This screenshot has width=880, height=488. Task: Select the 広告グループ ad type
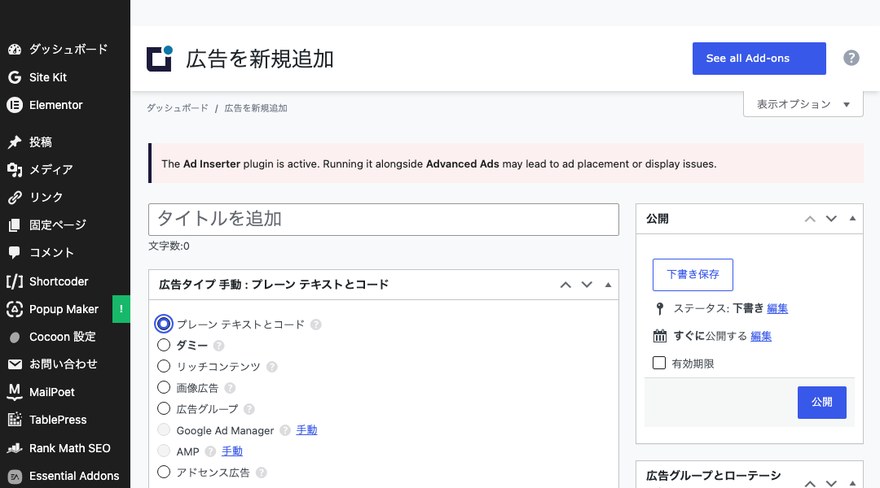pyautogui.click(x=163, y=408)
